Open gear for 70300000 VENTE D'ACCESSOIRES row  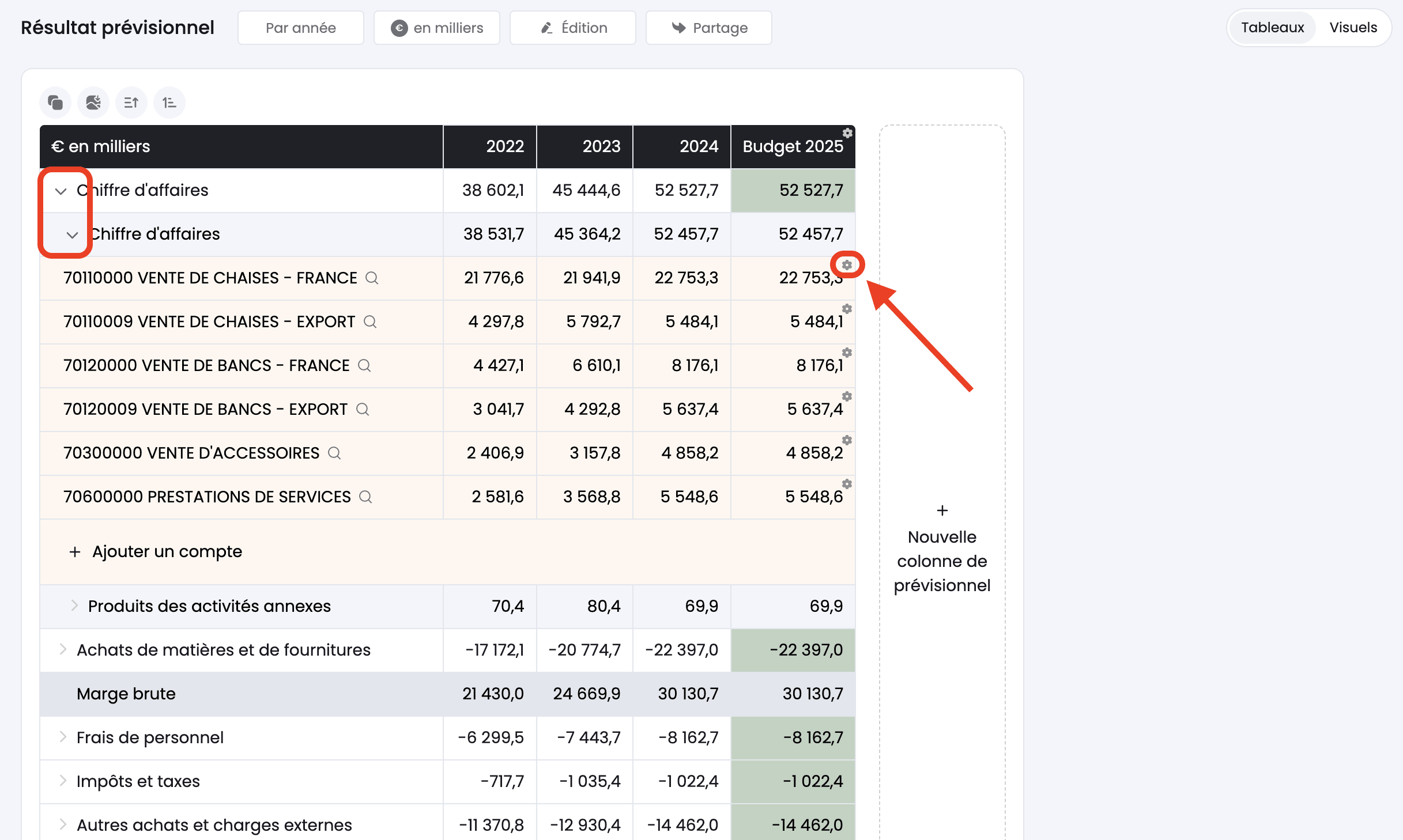847,440
